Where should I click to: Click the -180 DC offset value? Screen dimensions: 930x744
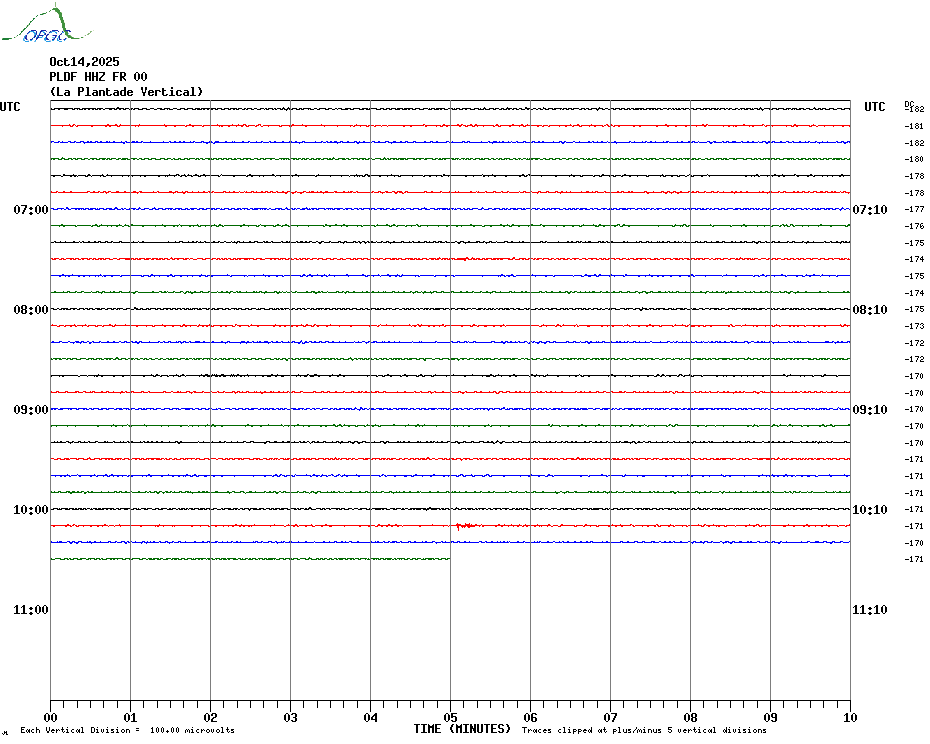pos(914,160)
